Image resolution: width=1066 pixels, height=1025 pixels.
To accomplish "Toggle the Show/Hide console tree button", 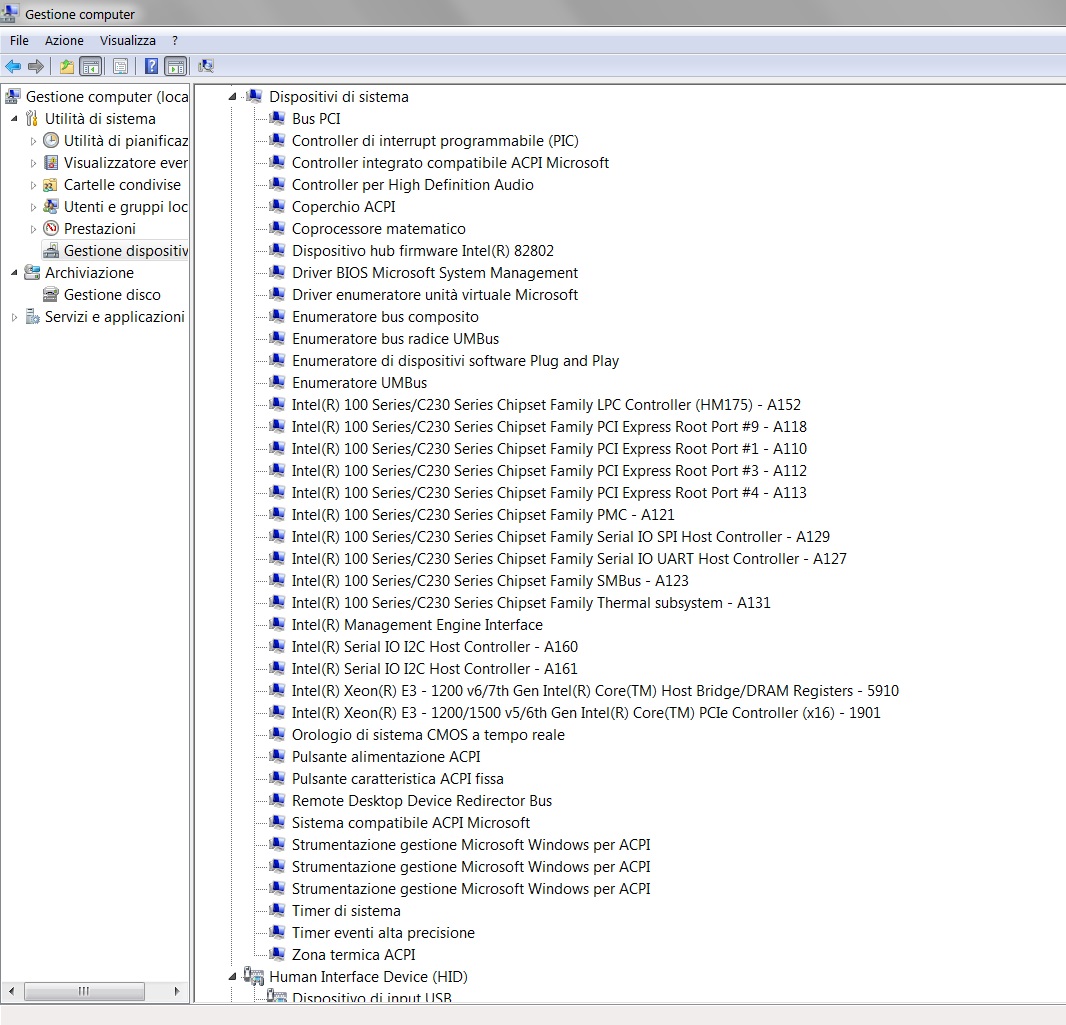I will pyautogui.click(x=90, y=66).
